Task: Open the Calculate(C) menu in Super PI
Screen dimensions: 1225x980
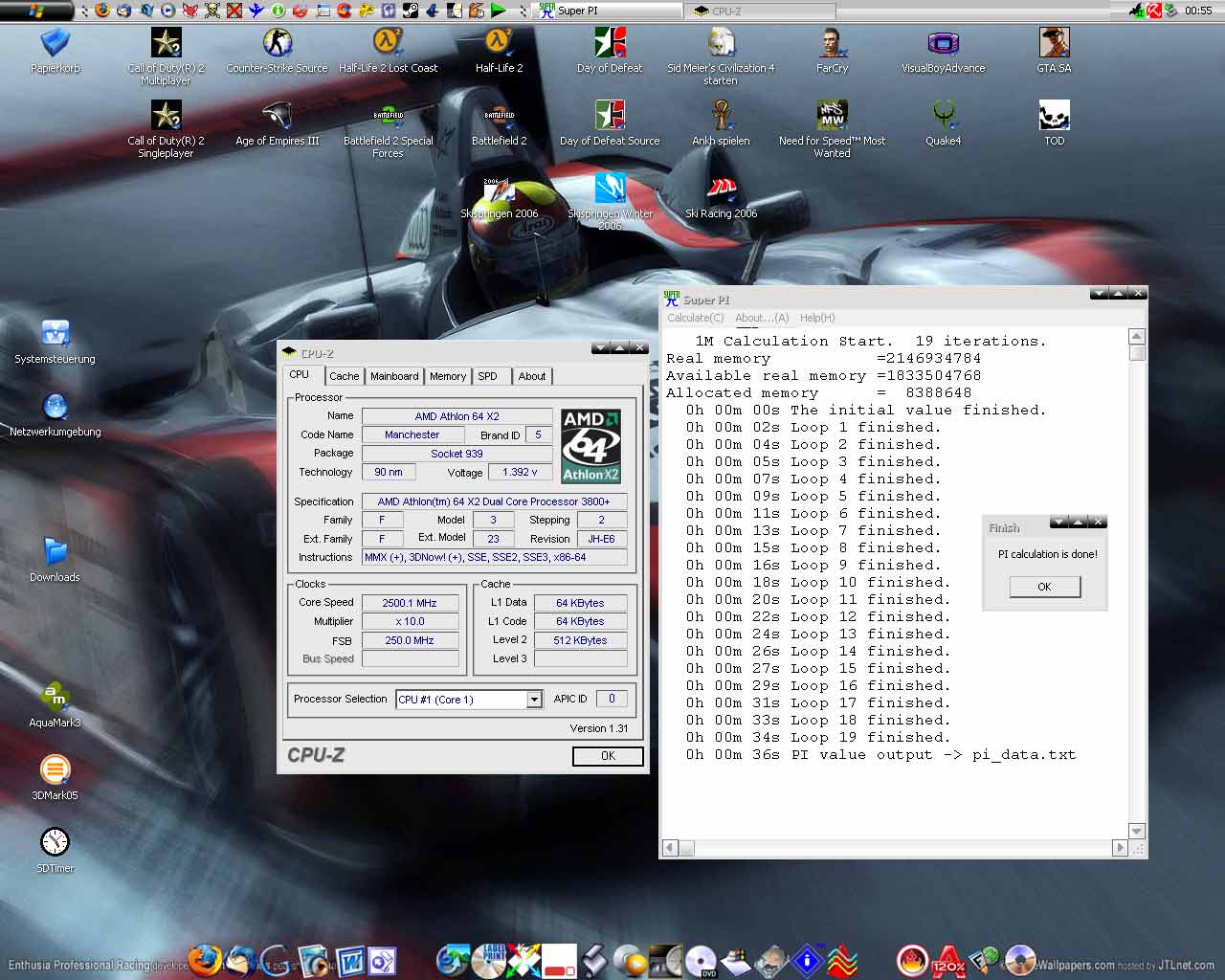Action: coord(695,318)
